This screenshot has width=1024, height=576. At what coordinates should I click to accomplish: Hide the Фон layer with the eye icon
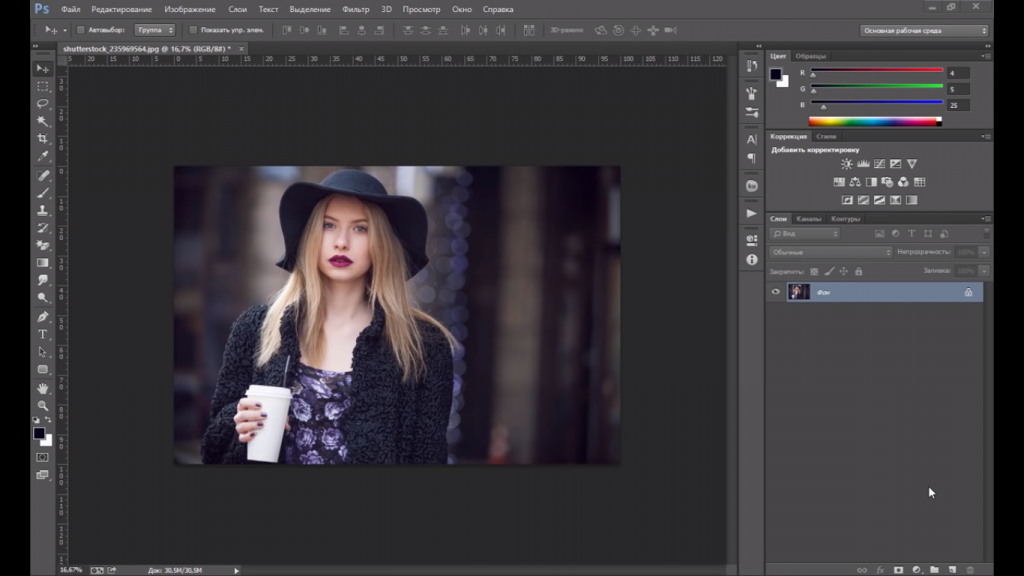776,292
